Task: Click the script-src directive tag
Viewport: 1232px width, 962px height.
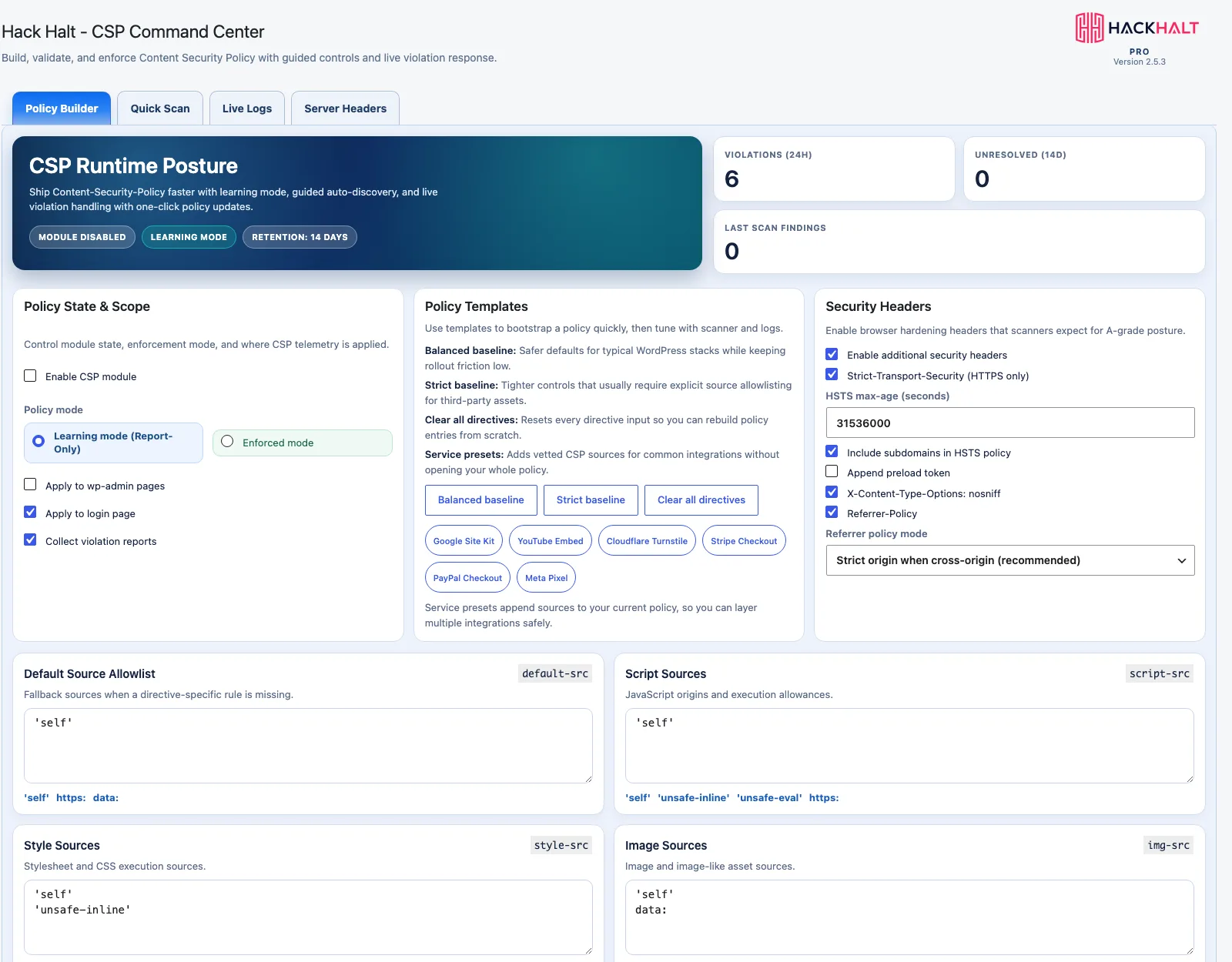Action: [x=1160, y=673]
